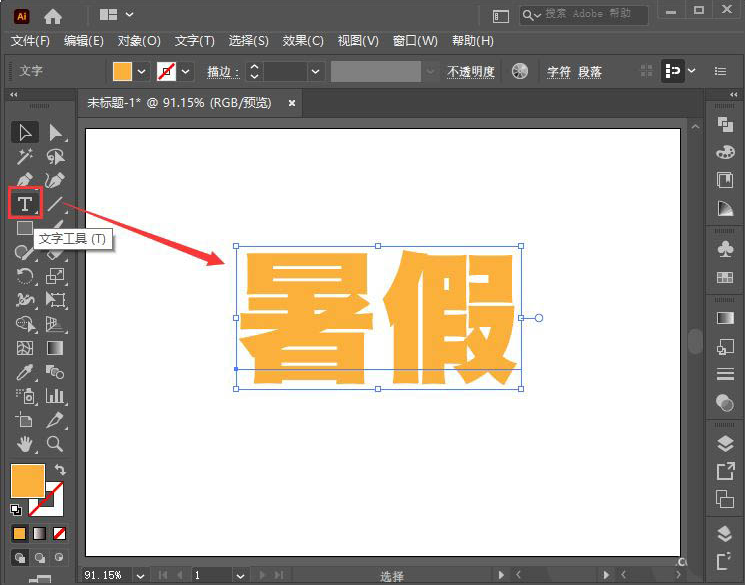The width and height of the screenshot is (745, 585).
Task: Choose the Free Transform tool
Action: tap(56, 300)
